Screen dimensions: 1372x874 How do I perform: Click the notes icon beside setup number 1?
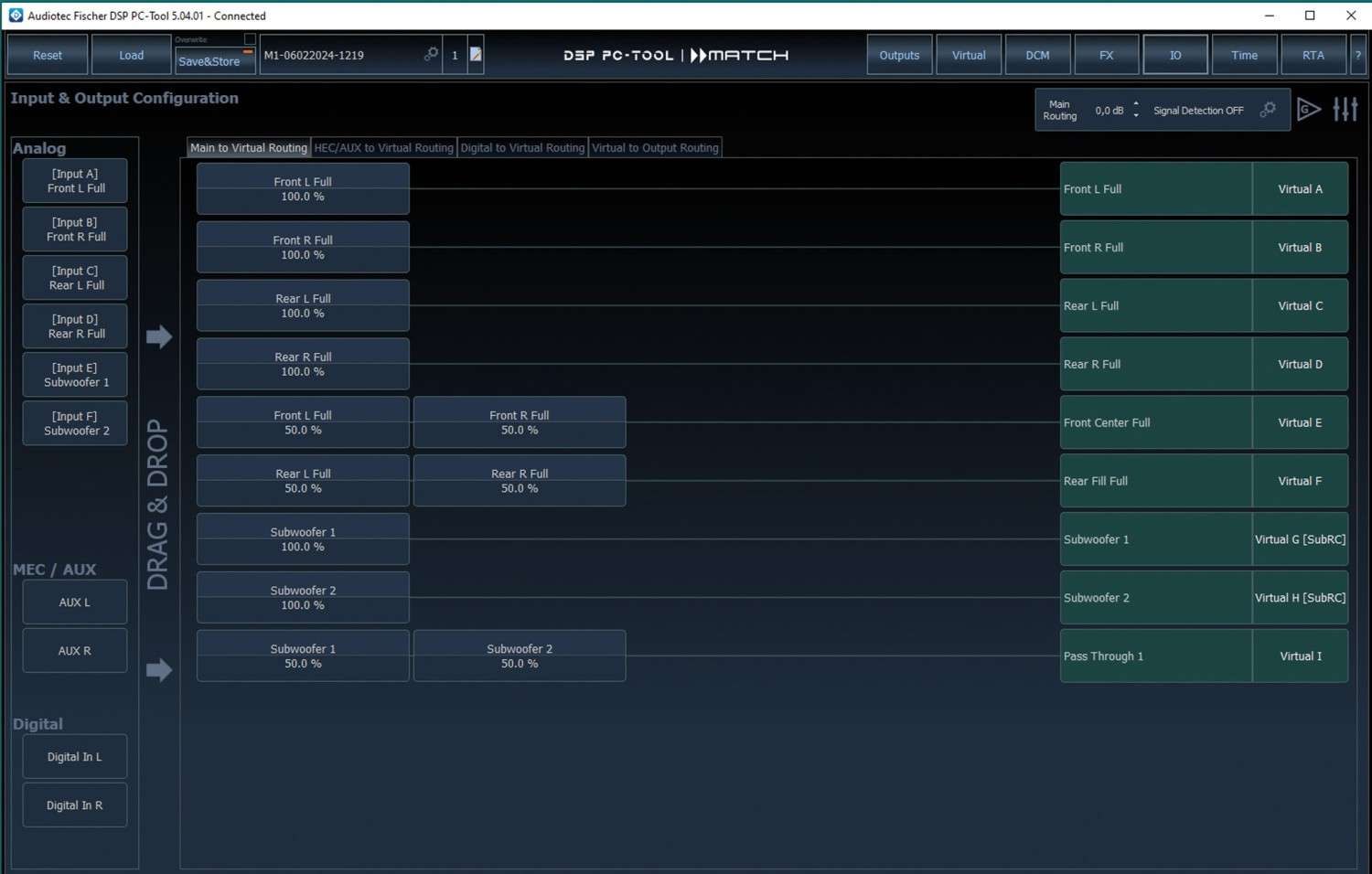tap(476, 55)
